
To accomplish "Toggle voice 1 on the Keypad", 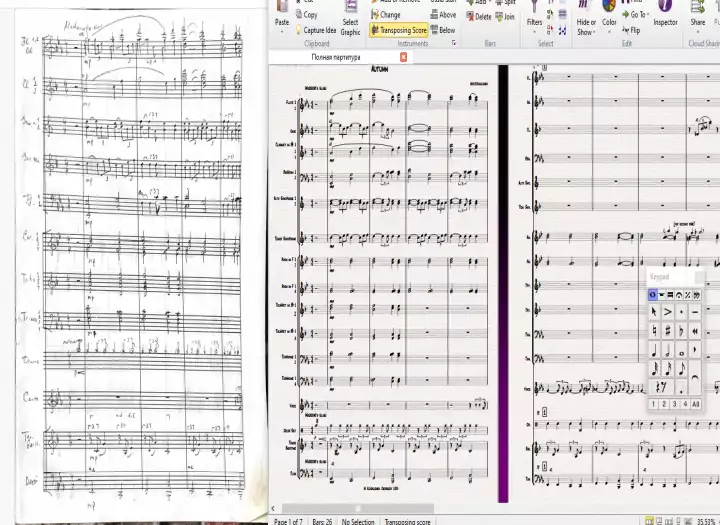I will [654, 404].
